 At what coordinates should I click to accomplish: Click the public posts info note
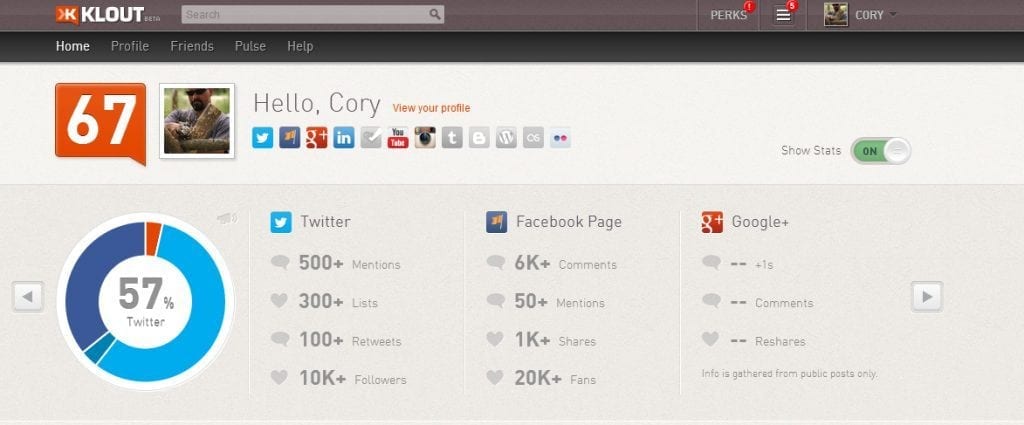789,374
